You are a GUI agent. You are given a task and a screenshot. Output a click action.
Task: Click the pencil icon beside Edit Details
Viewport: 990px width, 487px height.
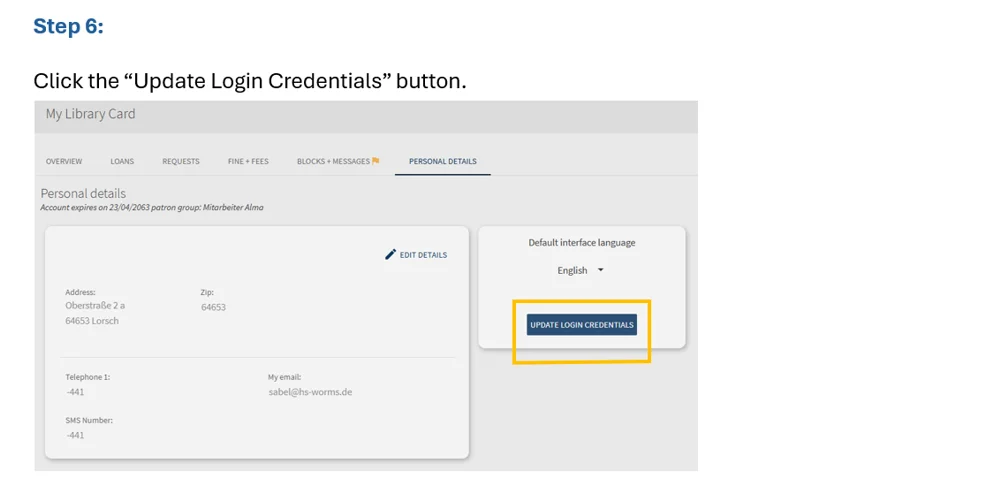coord(390,255)
